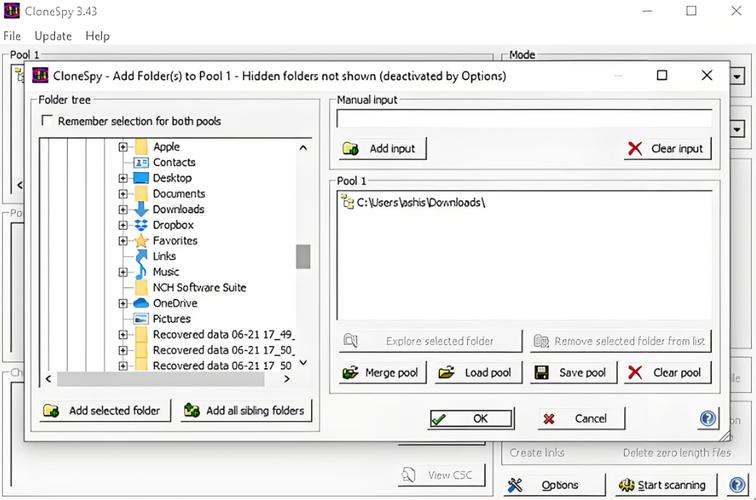This screenshot has height=500, width=756.
Task: Click the Pictures folder icon
Action: pos(141,319)
